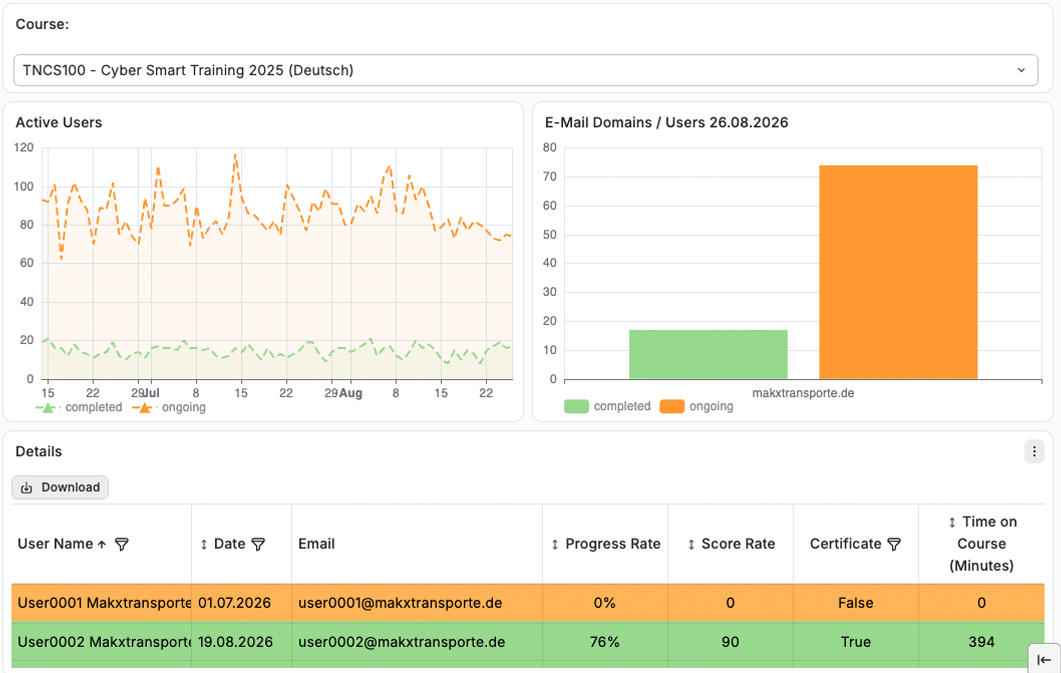Toggle completed series in E-Mail Domains legend
This screenshot has width=1061, height=673.
(x=607, y=406)
